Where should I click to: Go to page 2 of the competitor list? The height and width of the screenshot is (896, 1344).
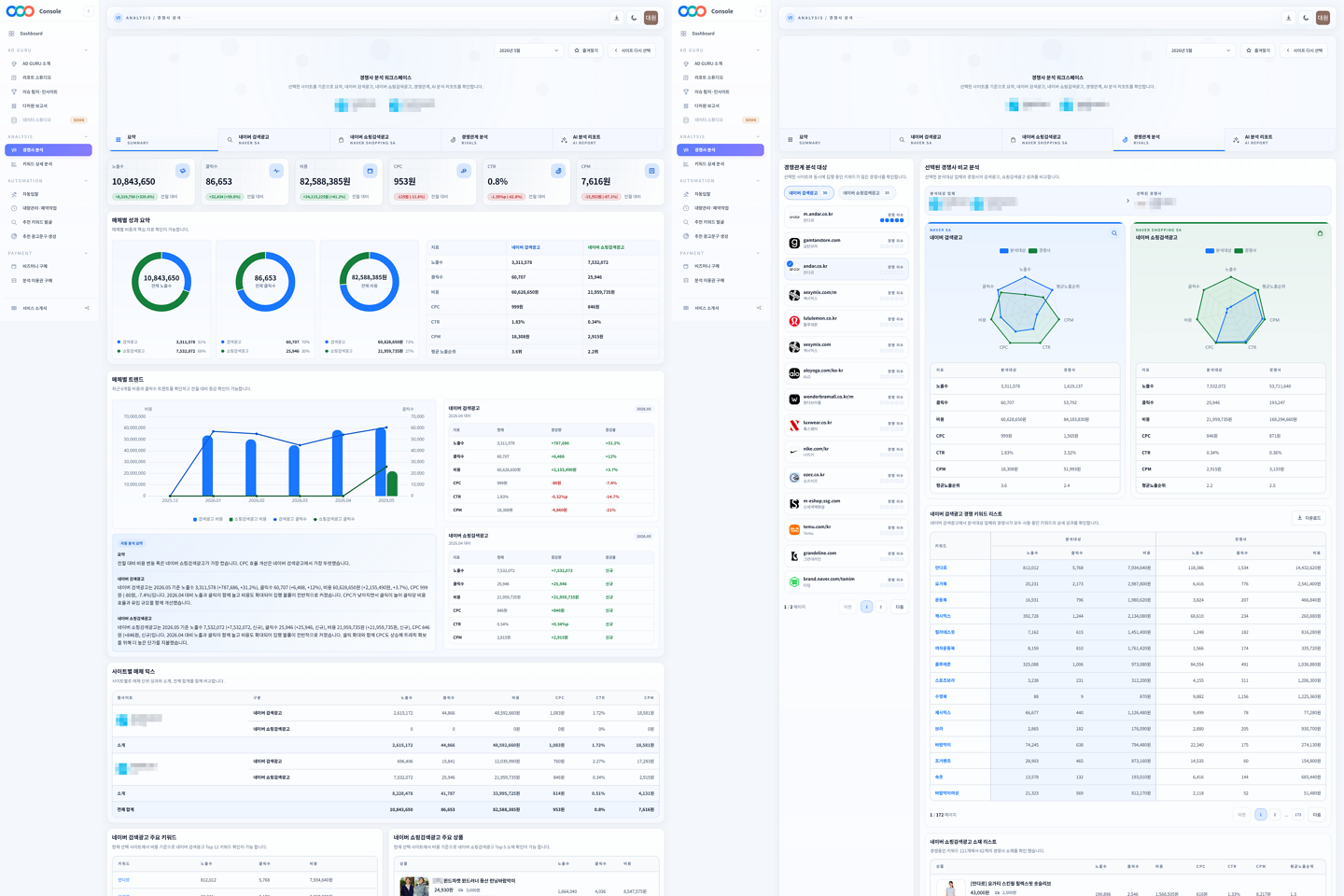pos(880,607)
